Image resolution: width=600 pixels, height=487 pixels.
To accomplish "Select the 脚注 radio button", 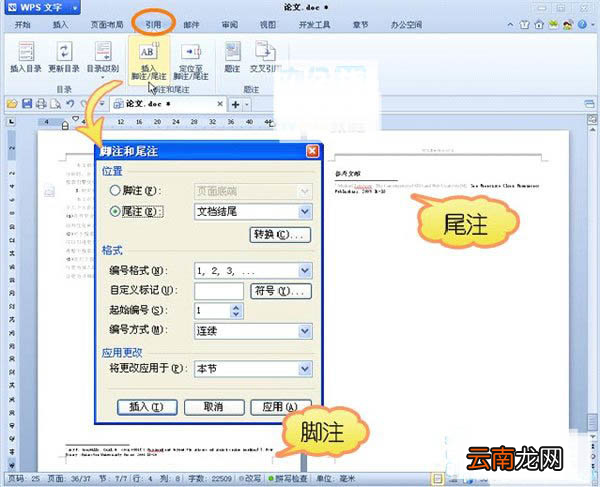I will [x=115, y=190].
